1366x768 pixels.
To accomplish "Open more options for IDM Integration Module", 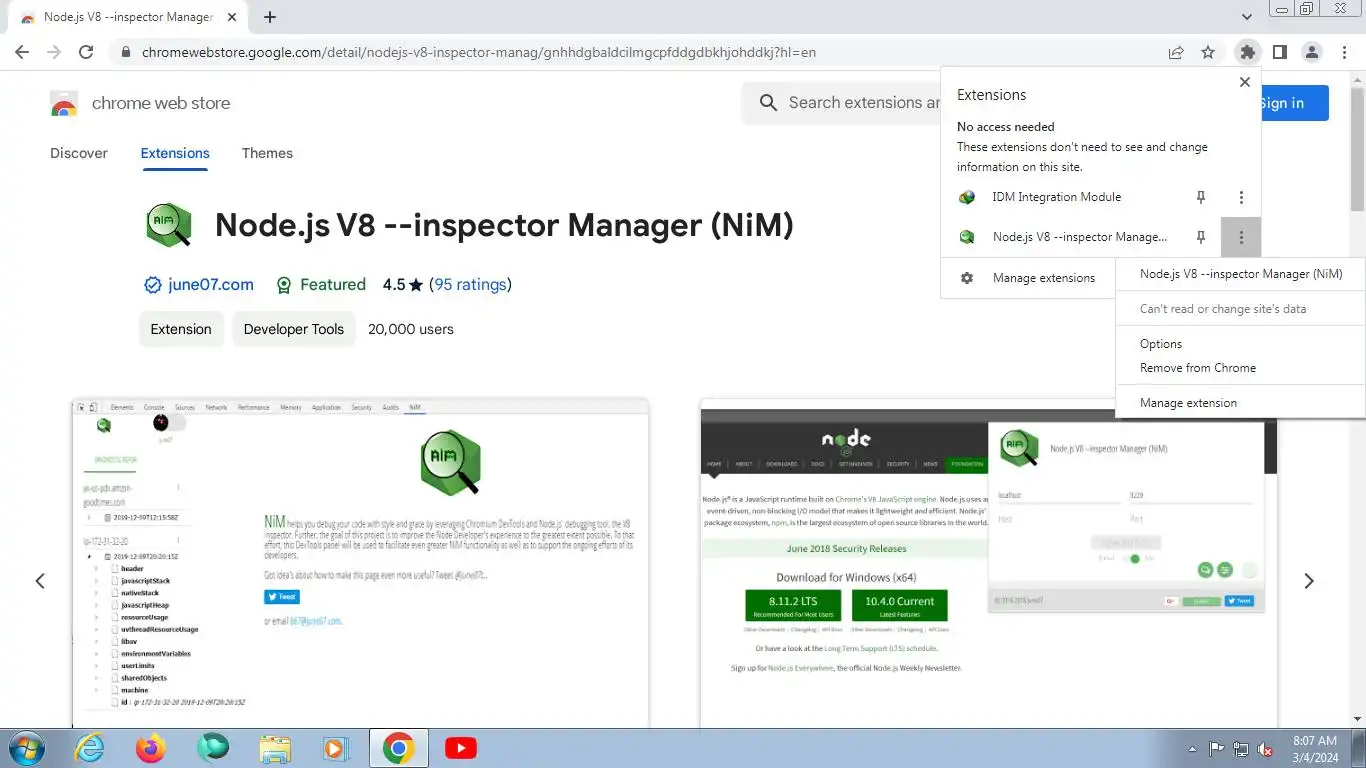I will tap(1241, 198).
